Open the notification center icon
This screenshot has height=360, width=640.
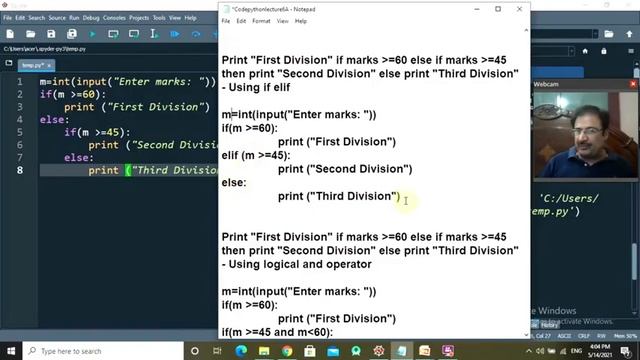click(625, 351)
